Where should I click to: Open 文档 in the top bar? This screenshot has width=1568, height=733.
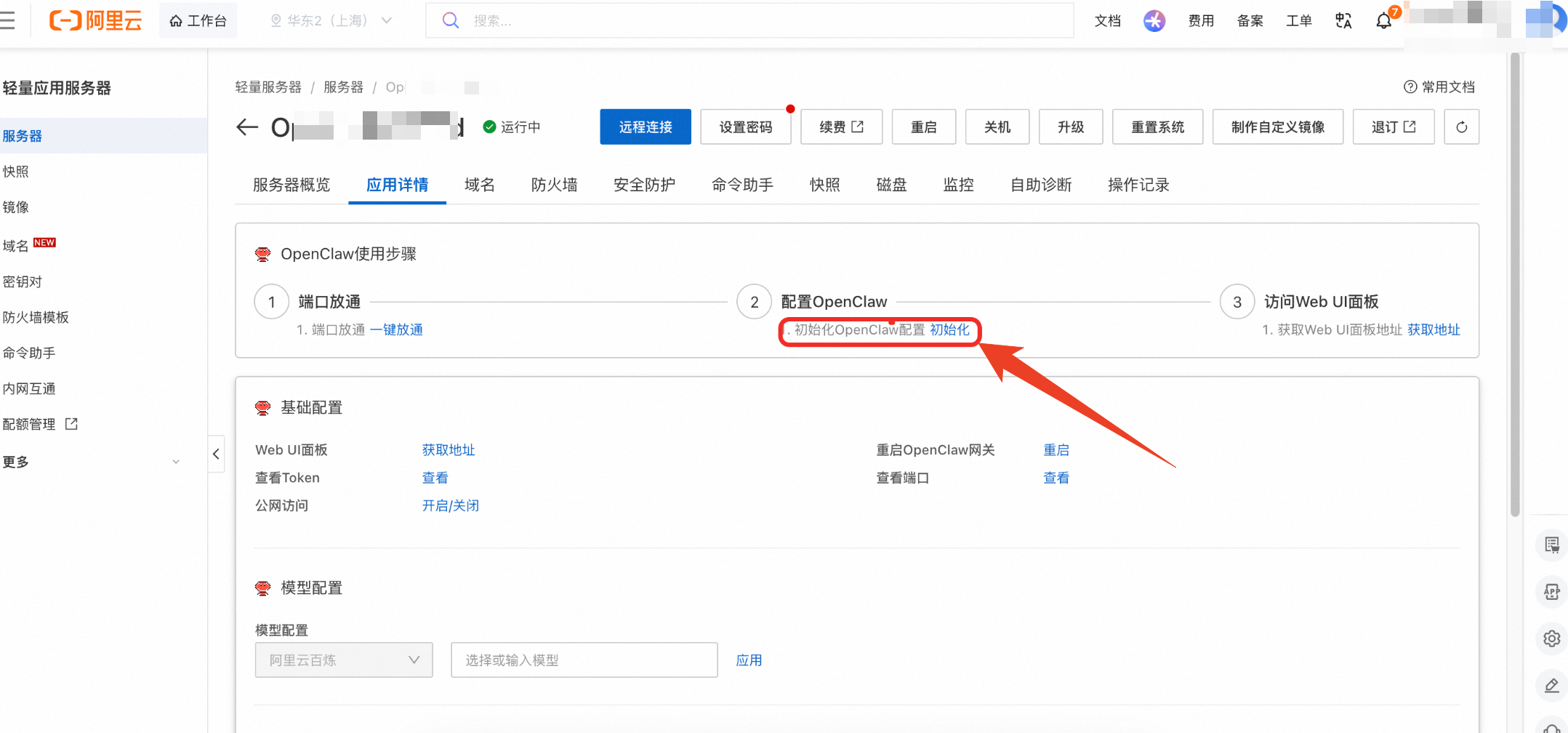click(1107, 21)
